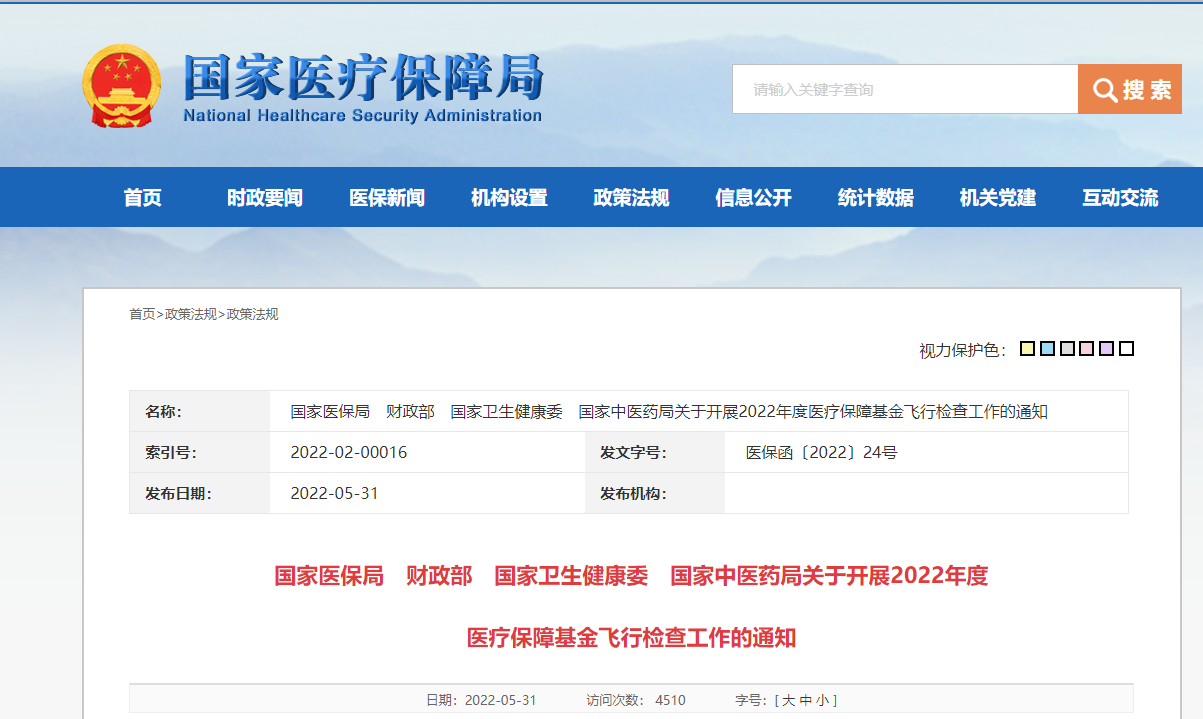Open the 机构设置 navigation item

[x=509, y=198]
